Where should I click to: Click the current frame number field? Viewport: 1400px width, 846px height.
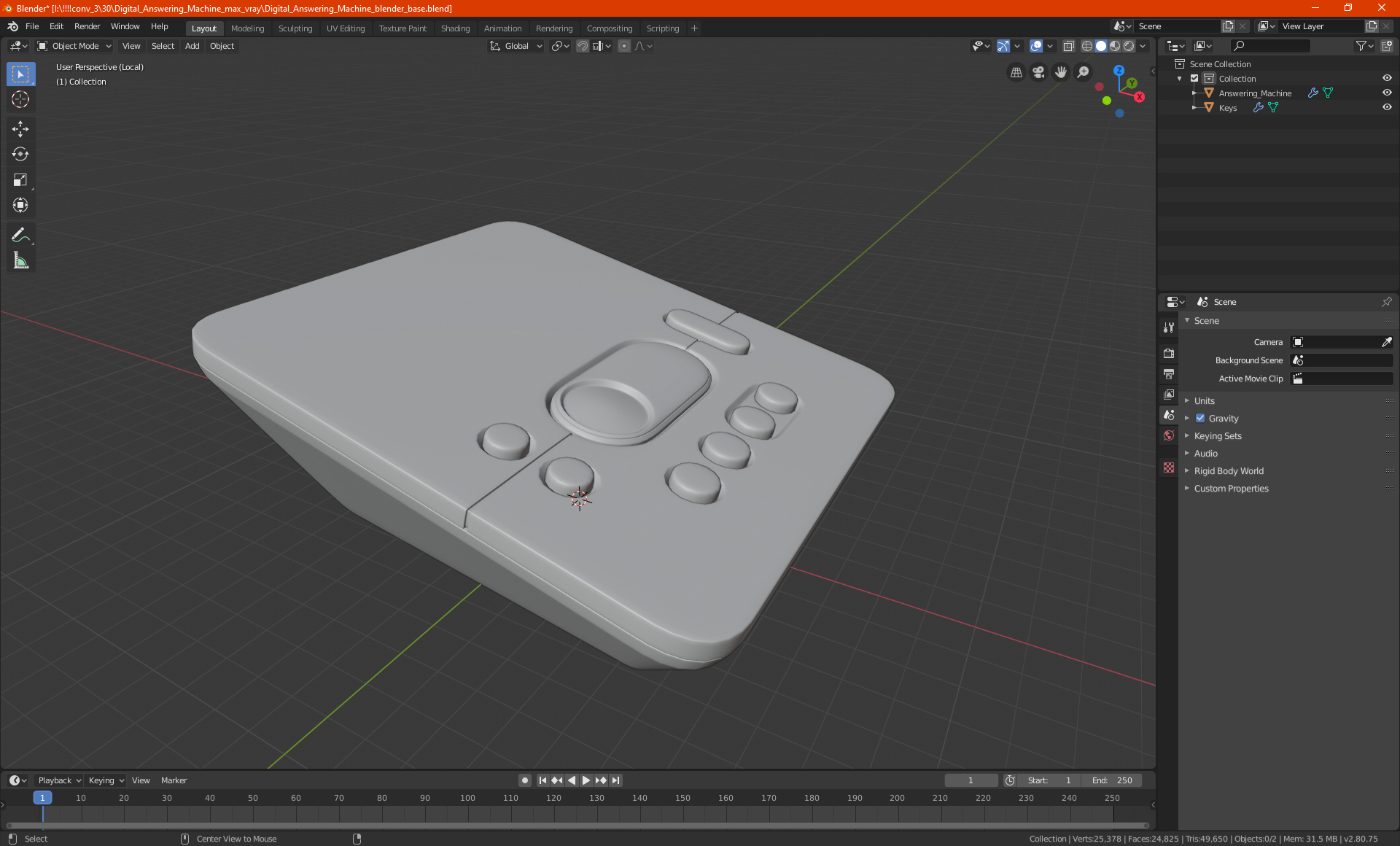971,780
